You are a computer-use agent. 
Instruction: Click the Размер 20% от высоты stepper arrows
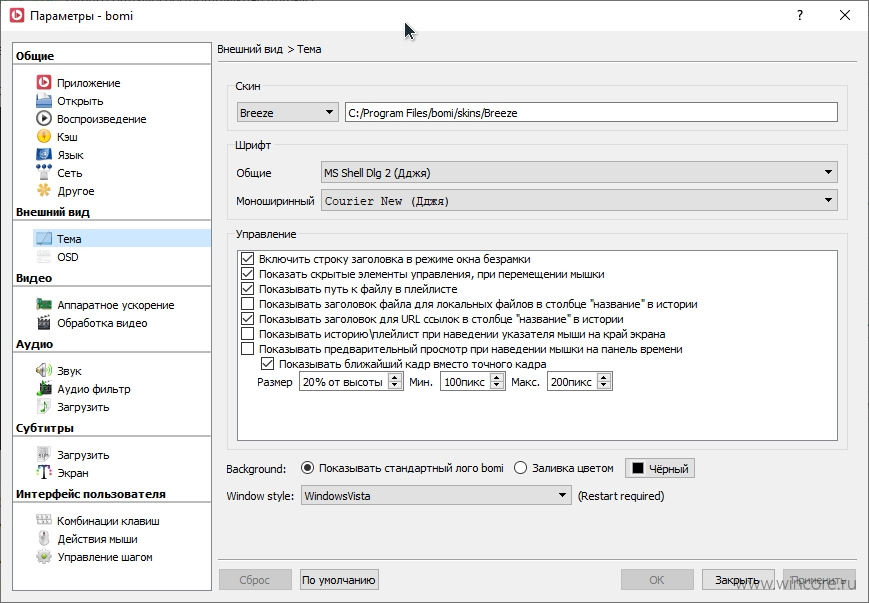click(395, 381)
